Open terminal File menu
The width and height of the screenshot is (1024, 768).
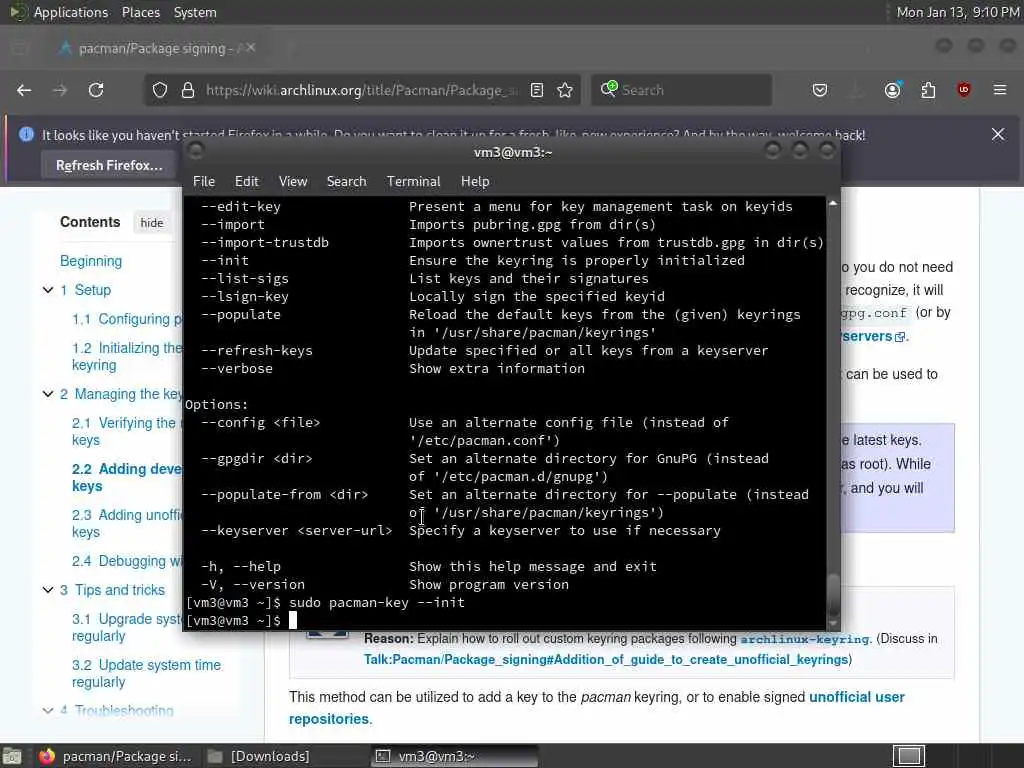(x=204, y=182)
